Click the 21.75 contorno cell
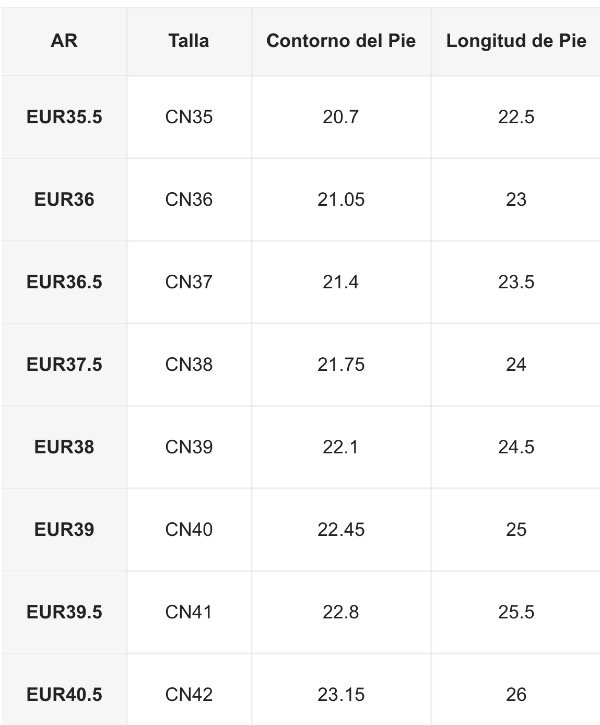The height and width of the screenshot is (725, 600). point(341,365)
